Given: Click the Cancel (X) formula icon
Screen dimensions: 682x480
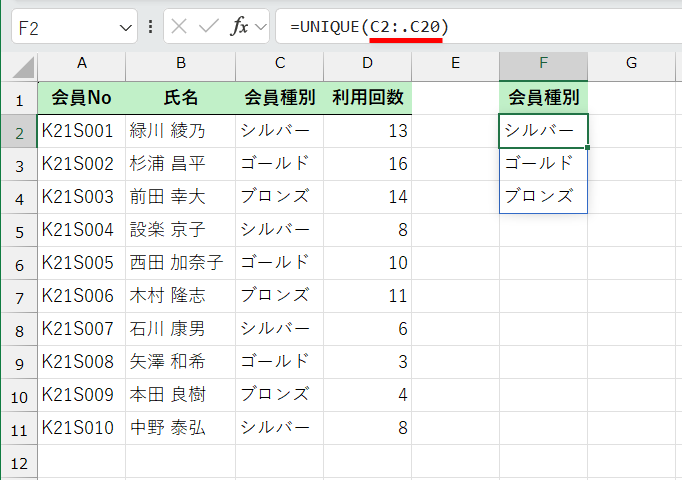Looking at the screenshot, I should pyautogui.click(x=179, y=27).
